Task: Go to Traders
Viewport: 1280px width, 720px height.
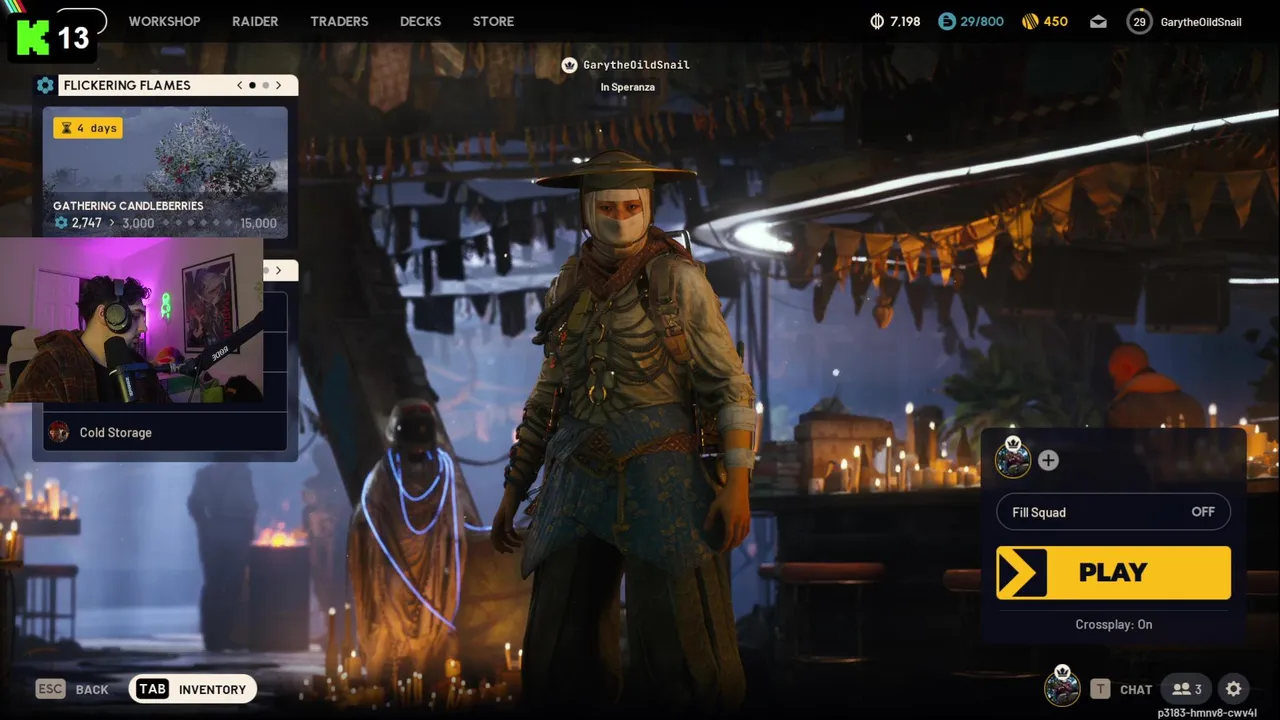Action: [339, 21]
